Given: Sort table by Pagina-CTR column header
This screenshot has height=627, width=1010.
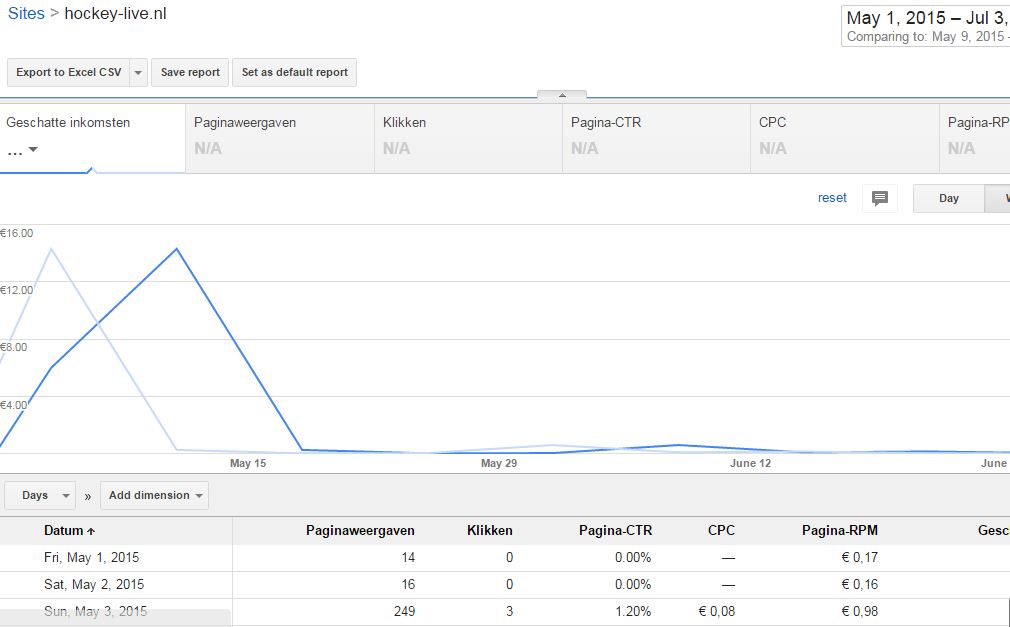Looking at the screenshot, I should point(615,531).
